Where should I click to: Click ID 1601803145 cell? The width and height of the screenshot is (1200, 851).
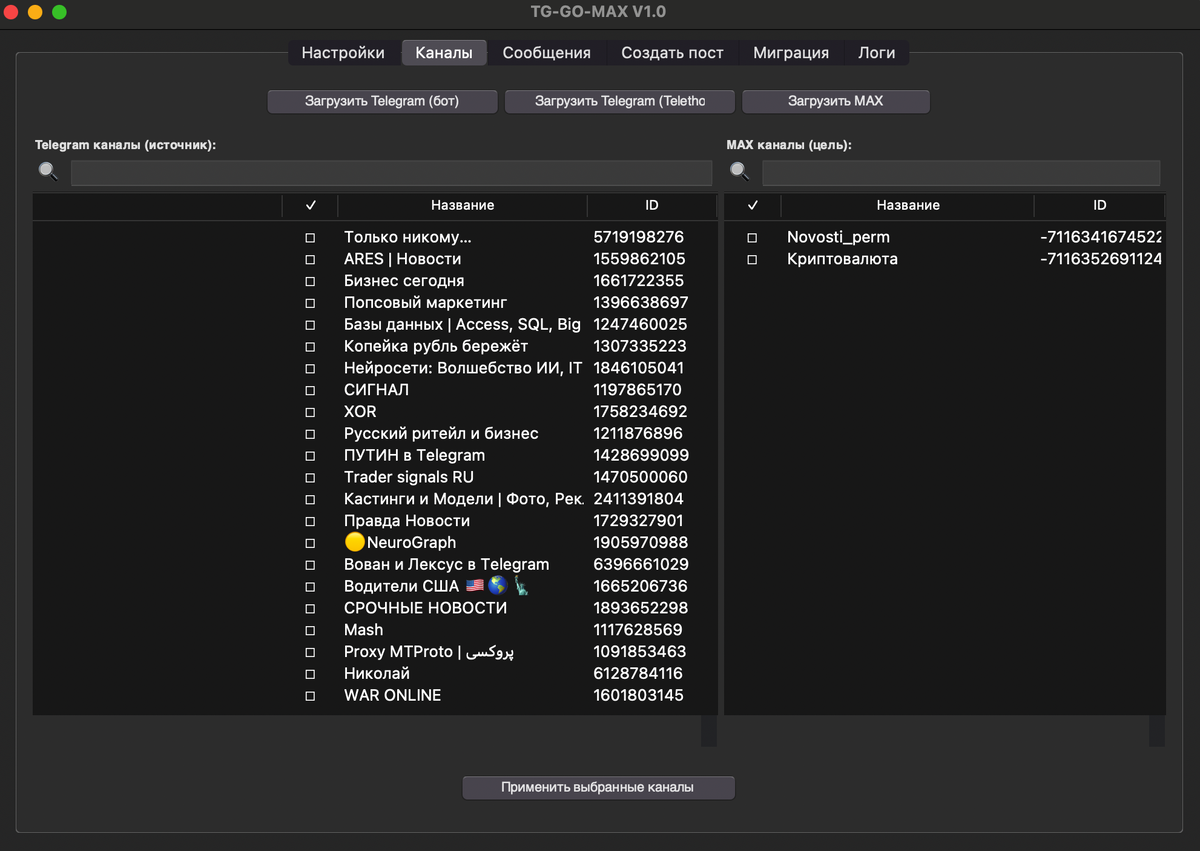(639, 696)
